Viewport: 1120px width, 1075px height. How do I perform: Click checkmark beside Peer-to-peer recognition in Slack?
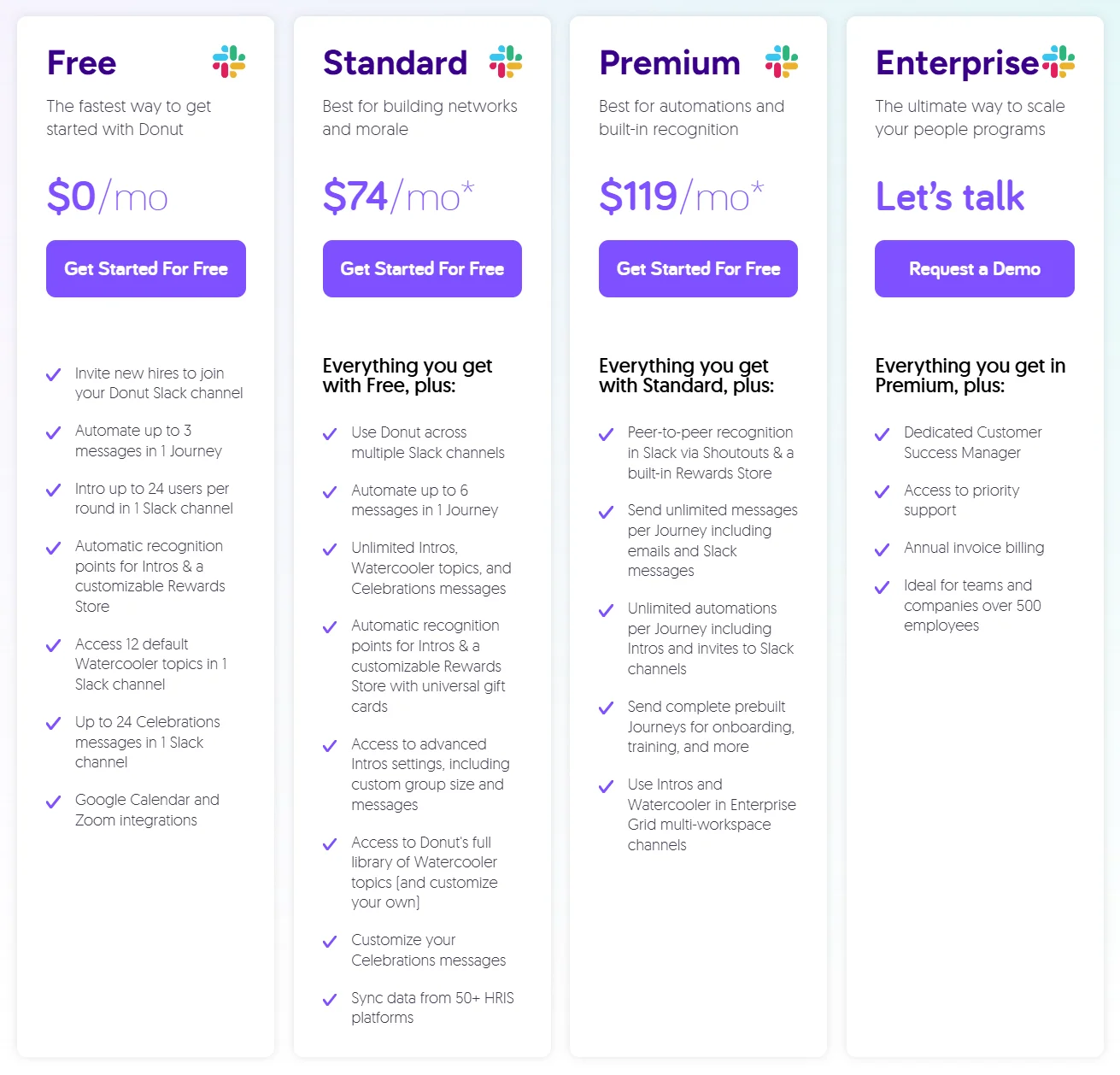coord(607,434)
